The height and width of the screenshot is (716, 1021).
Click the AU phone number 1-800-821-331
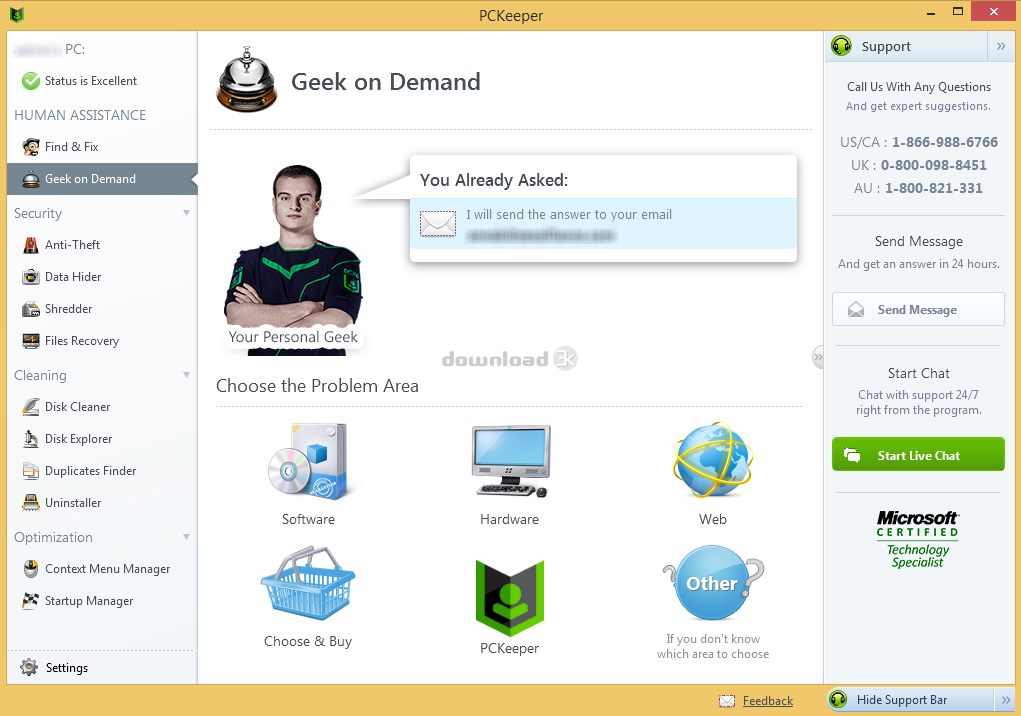click(x=934, y=188)
